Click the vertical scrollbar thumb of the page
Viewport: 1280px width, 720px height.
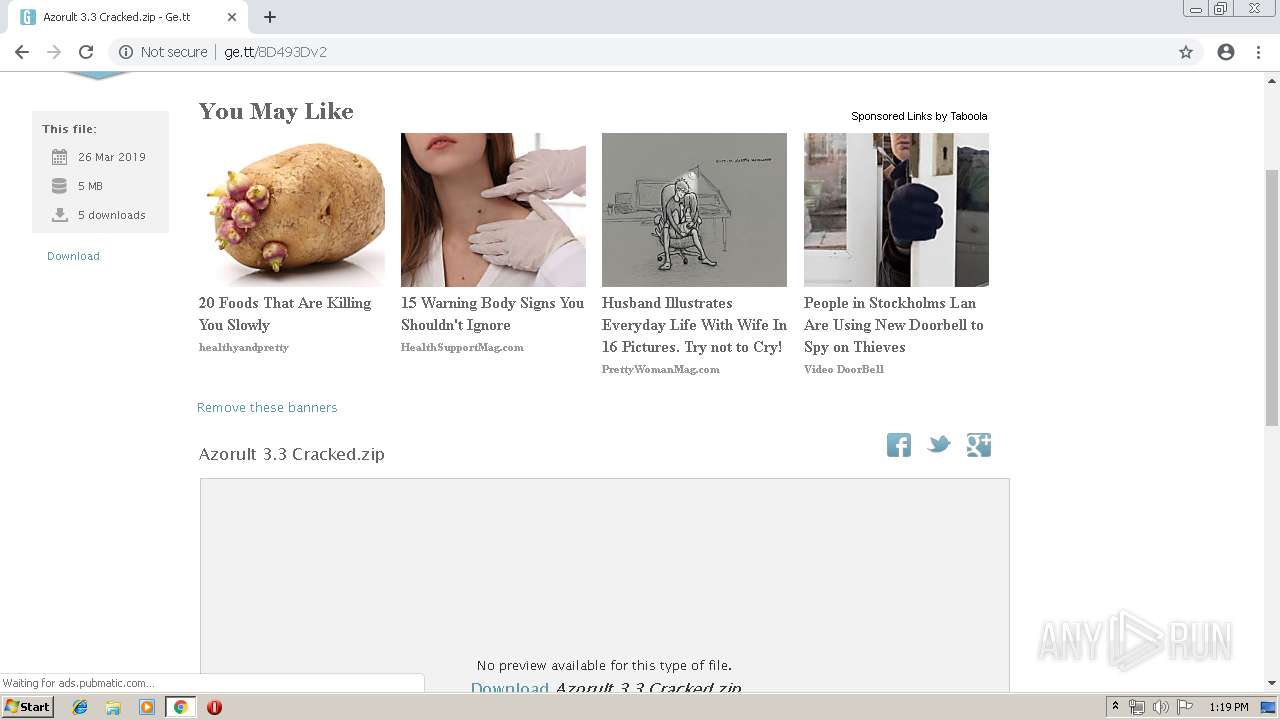click(x=1272, y=298)
